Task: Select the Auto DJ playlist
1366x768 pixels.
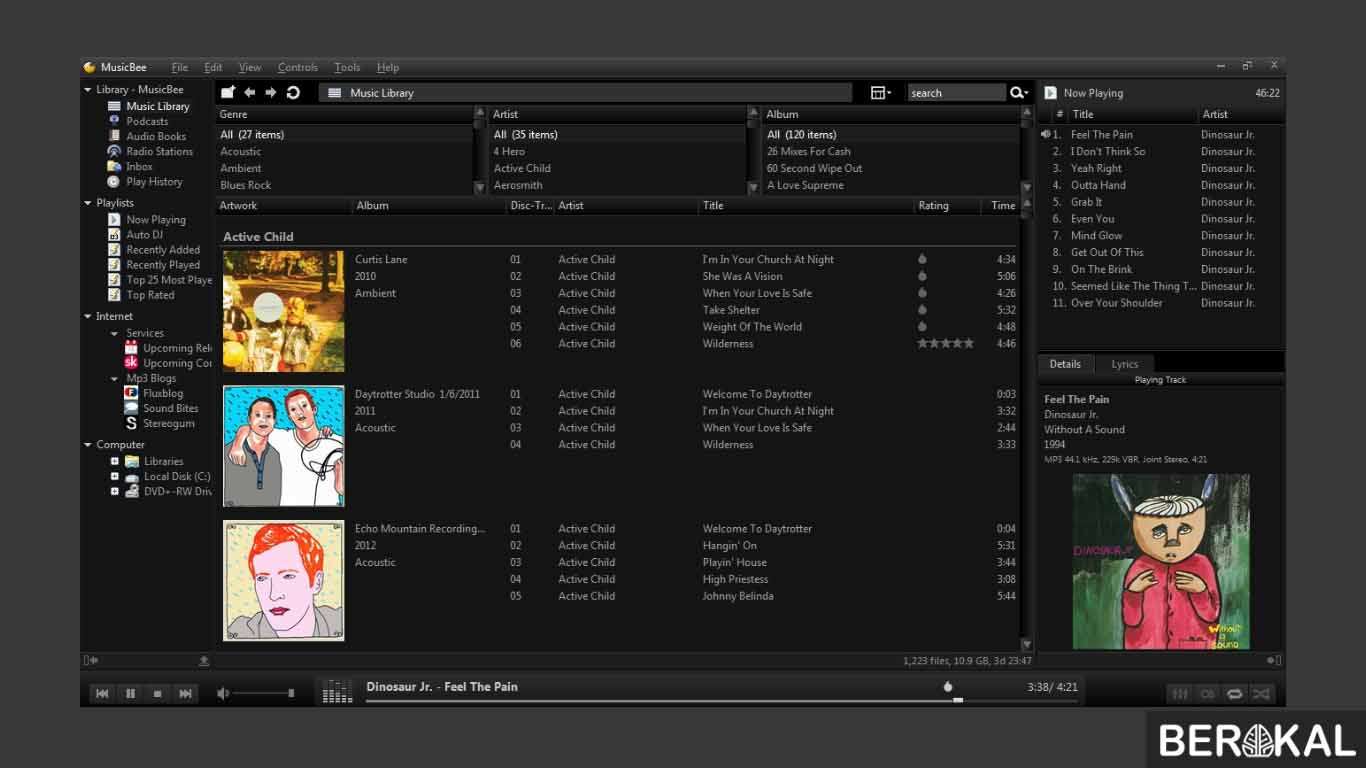Action: [x=144, y=234]
